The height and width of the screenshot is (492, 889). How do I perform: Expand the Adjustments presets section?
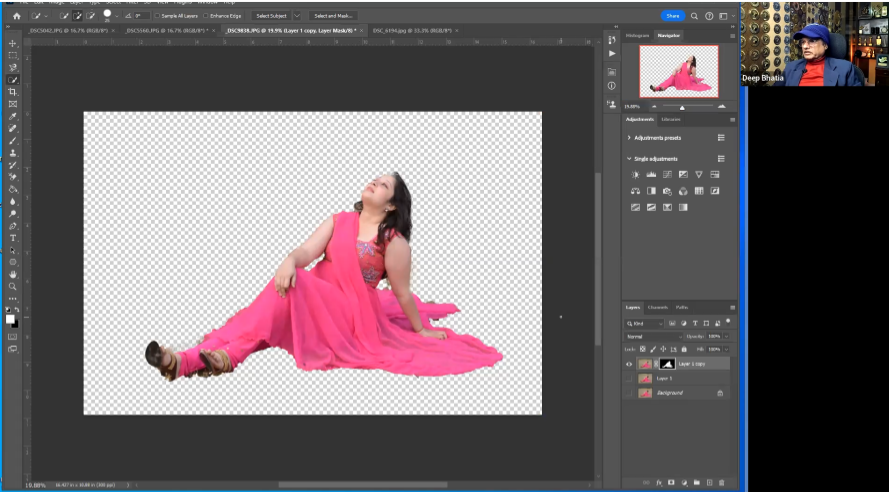click(x=629, y=137)
